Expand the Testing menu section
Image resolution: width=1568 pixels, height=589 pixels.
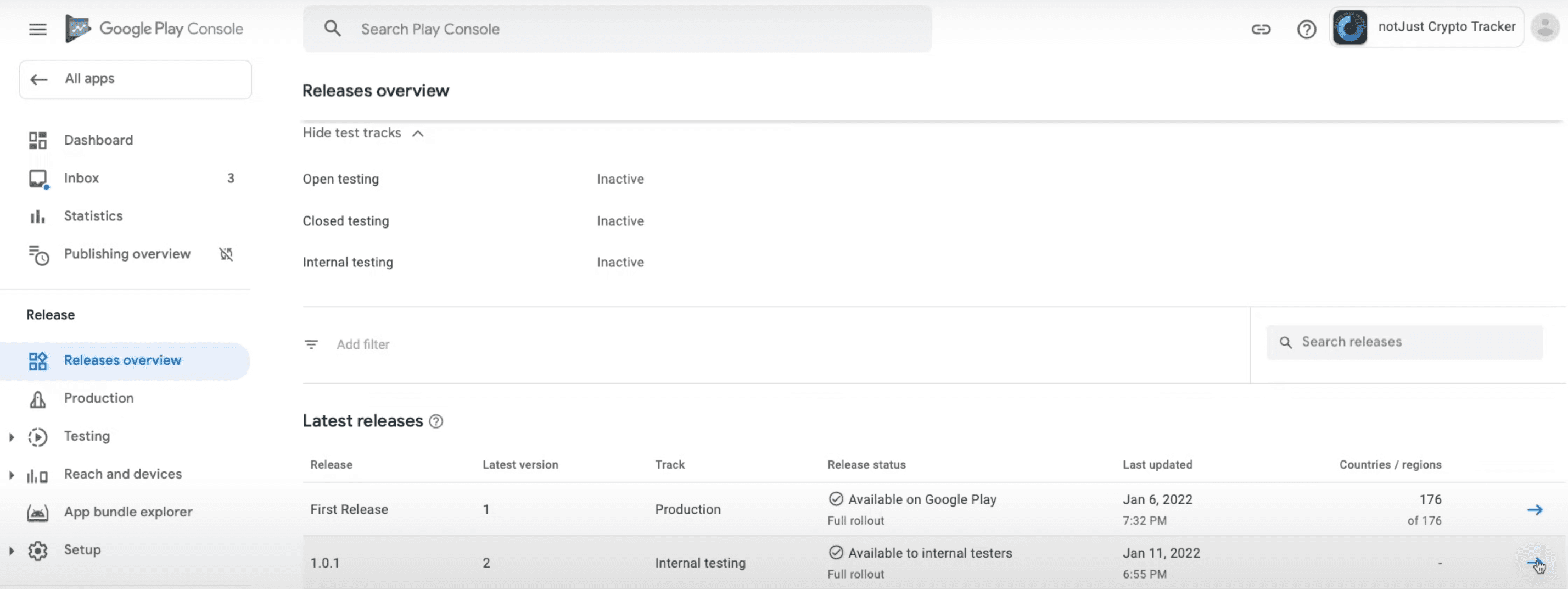12,437
